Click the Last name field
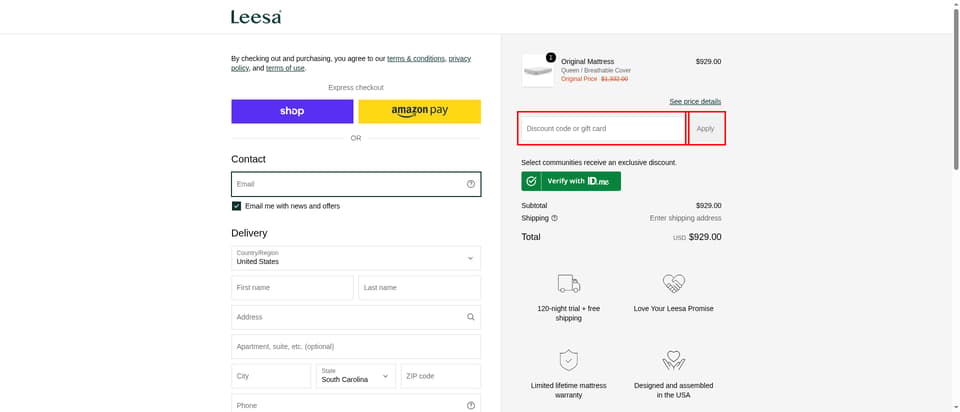The width and height of the screenshot is (960, 412). (419, 288)
